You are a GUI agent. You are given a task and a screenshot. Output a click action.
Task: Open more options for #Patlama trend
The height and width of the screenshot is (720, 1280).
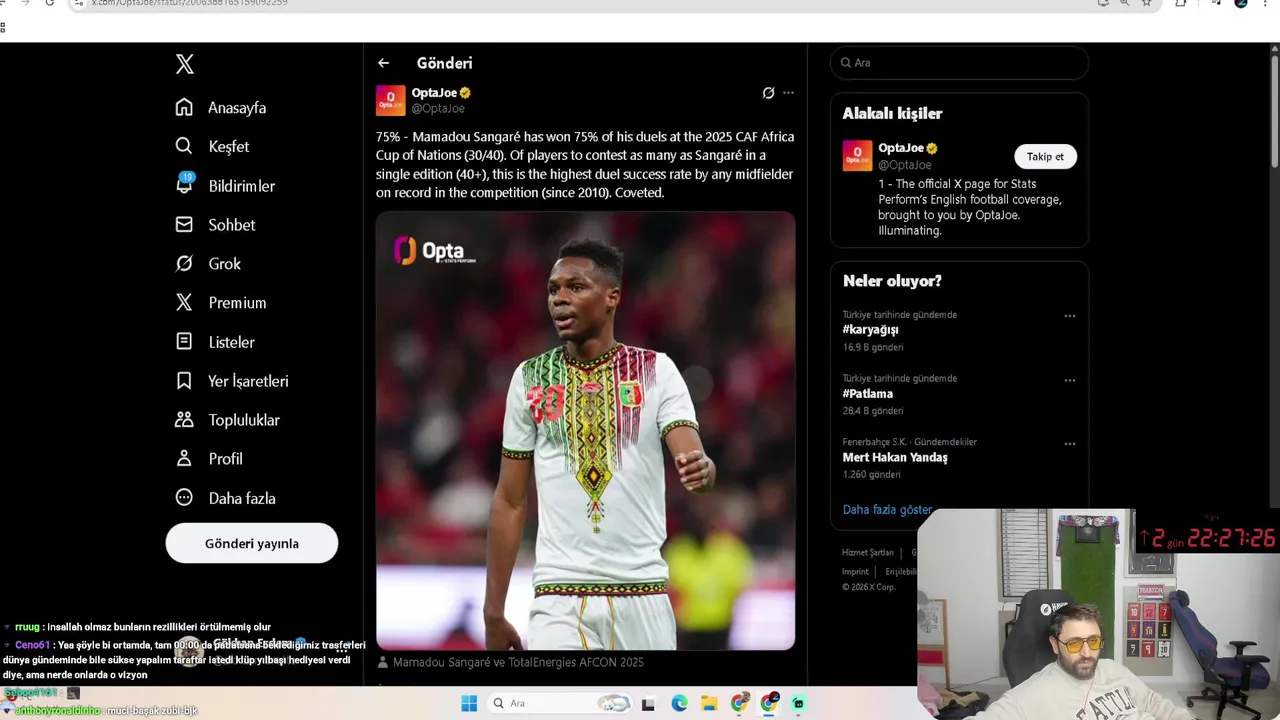[x=1069, y=380]
